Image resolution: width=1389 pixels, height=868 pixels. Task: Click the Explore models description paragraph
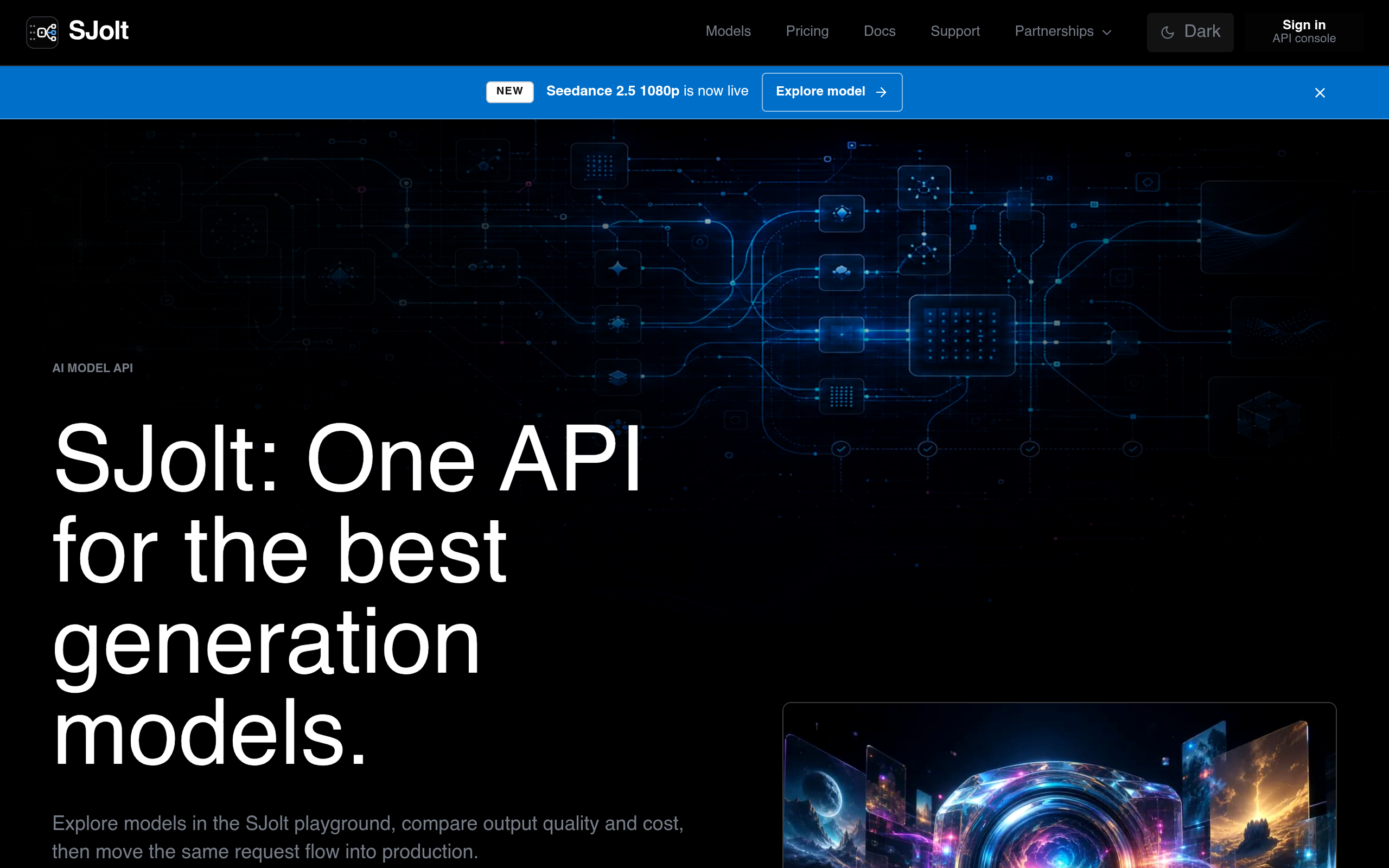coord(368,838)
